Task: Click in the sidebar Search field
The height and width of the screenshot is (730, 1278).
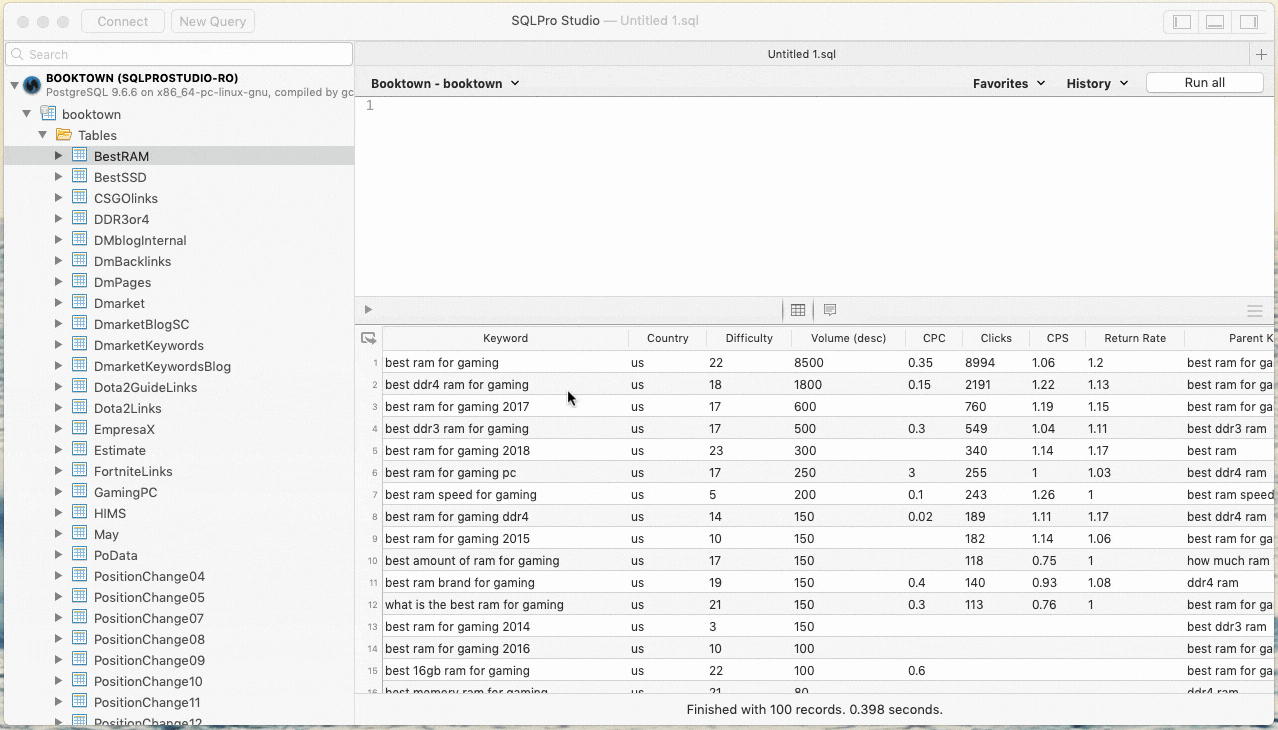Action: (x=179, y=54)
